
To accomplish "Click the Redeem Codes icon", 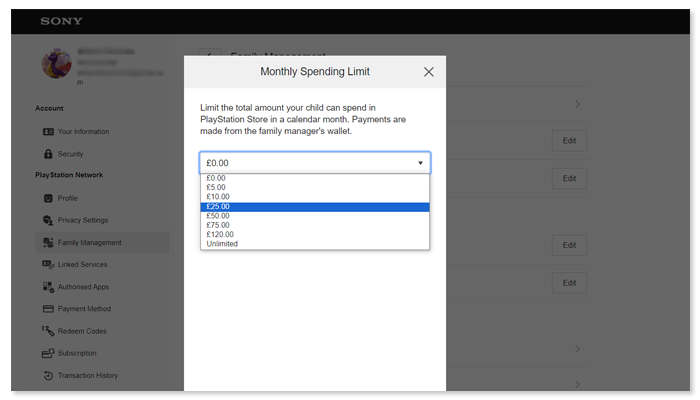I will 48,331.
